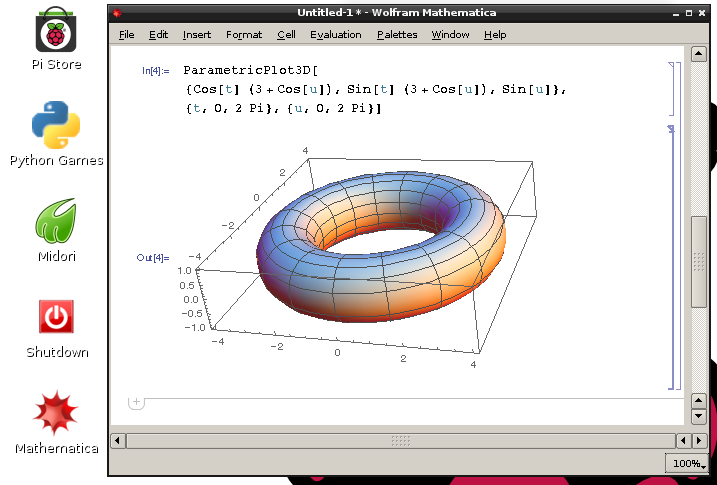The height and width of the screenshot is (485, 717).
Task: Click the {t, 0, 2 Pi} range text
Action: coord(229,109)
